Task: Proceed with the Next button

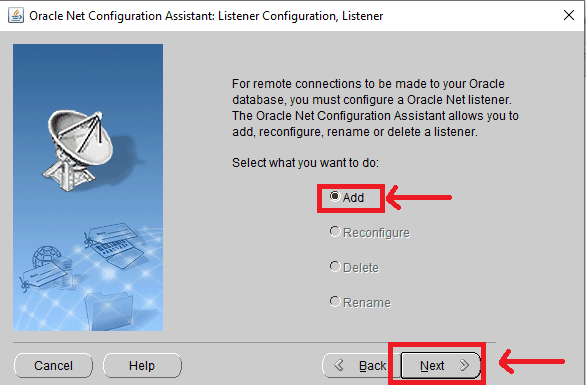Action: coord(441,365)
